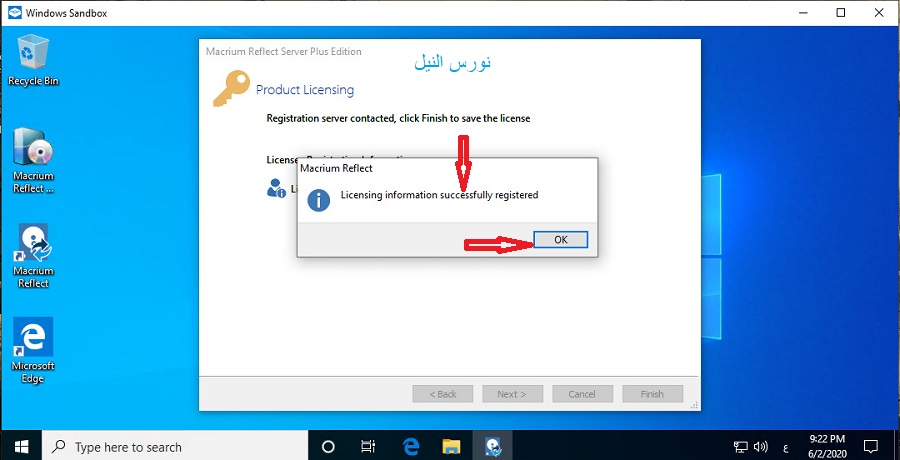Select the Macrium Reflect shortcut icon
900x460 pixels.
[33, 256]
